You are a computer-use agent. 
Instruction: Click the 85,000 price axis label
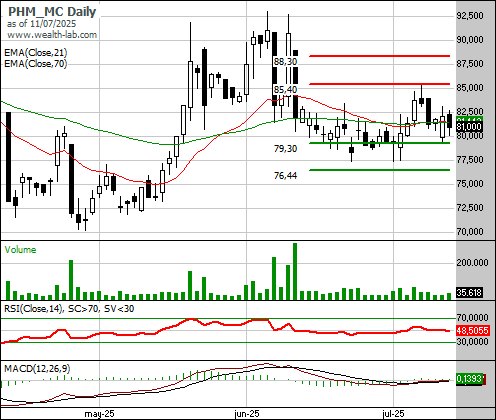pos(470,88)
